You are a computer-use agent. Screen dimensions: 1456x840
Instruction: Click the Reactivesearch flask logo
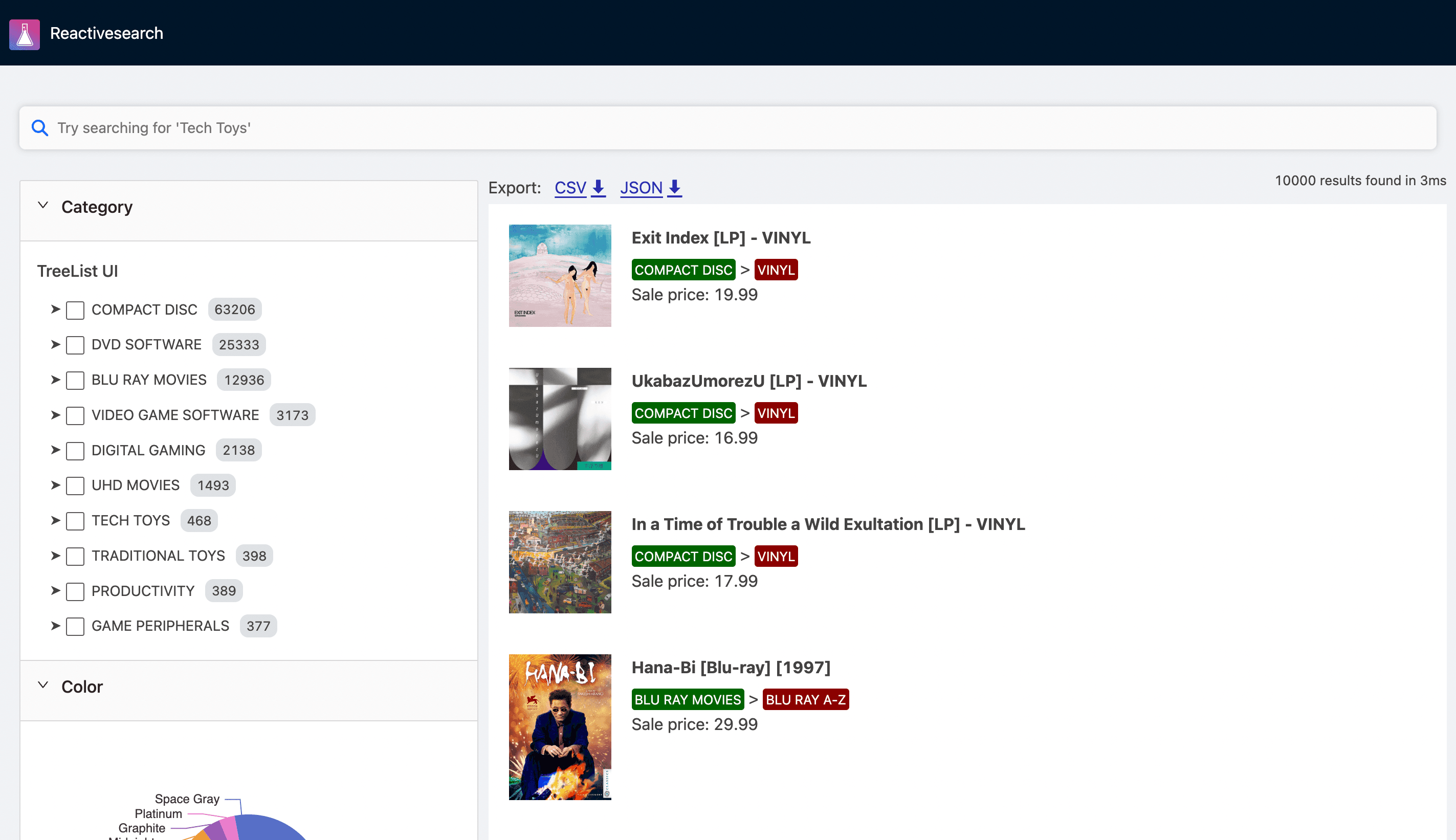pos(24,34)
